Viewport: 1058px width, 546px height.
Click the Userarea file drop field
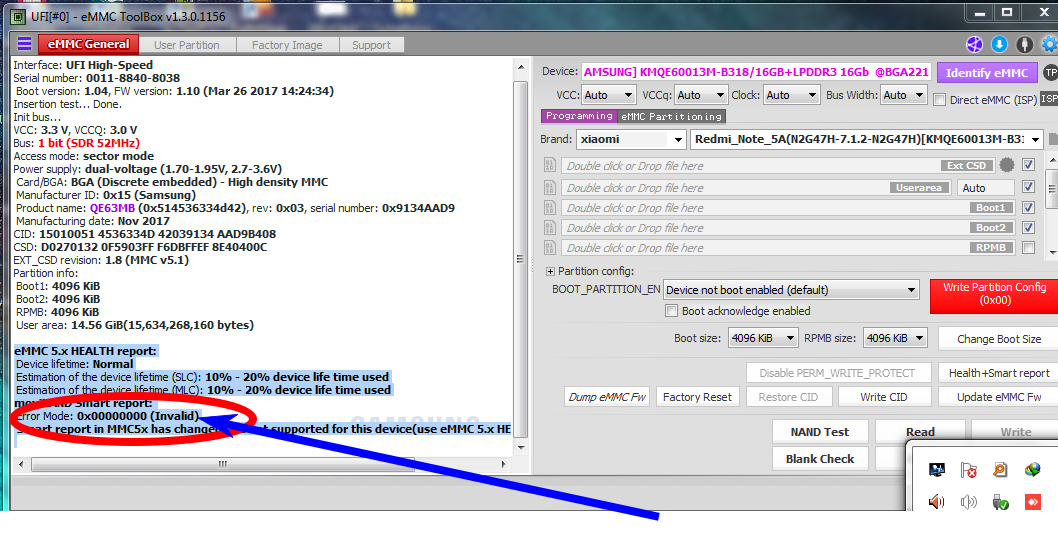pyautogui.click(x=757, y=188)
